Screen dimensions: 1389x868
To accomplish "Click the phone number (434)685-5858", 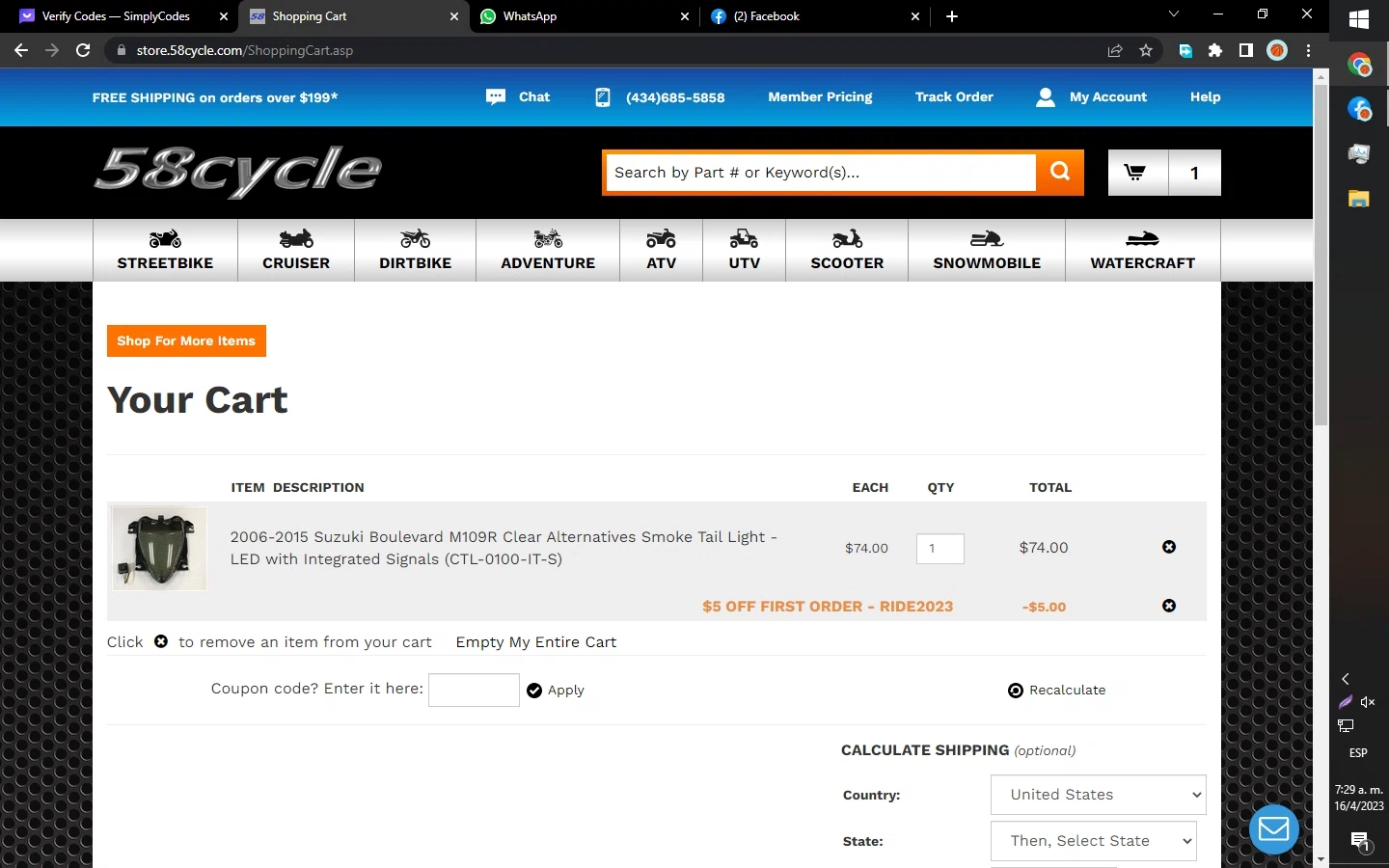I will coord(675,97).
